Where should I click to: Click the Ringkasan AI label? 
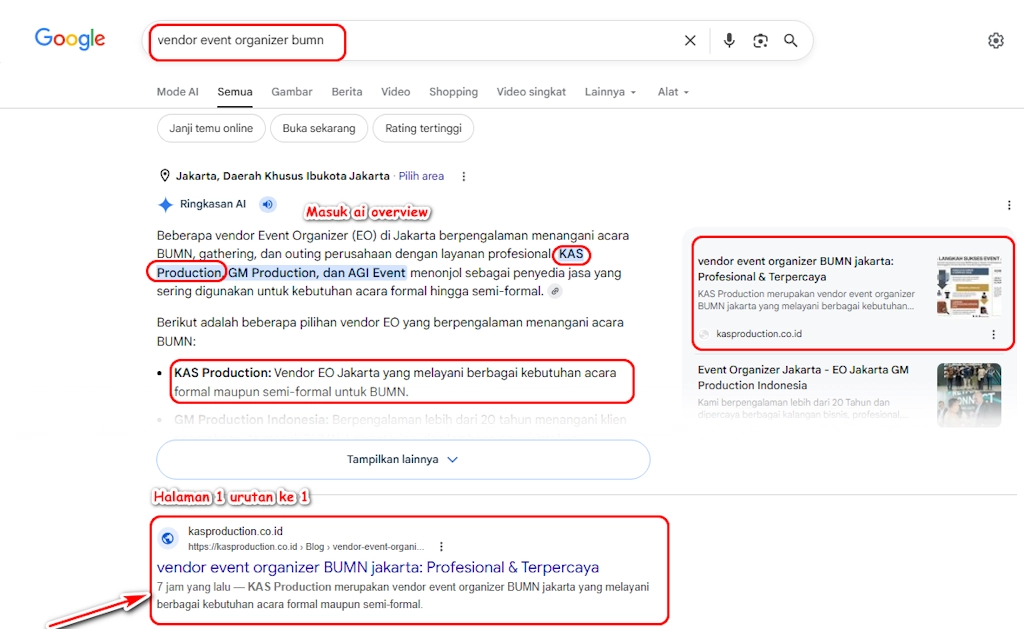(213, 204)
